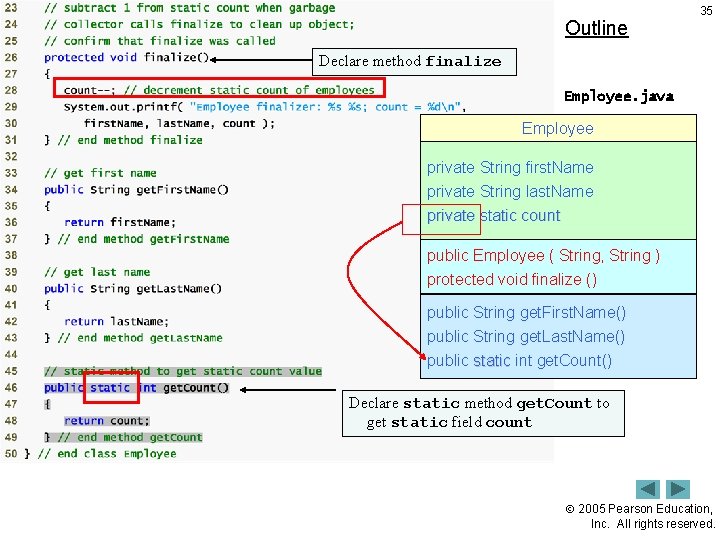720x540 pixels.
Task: Click line 46 'public static int getCount()'
Action: click(x=136, y=388)
